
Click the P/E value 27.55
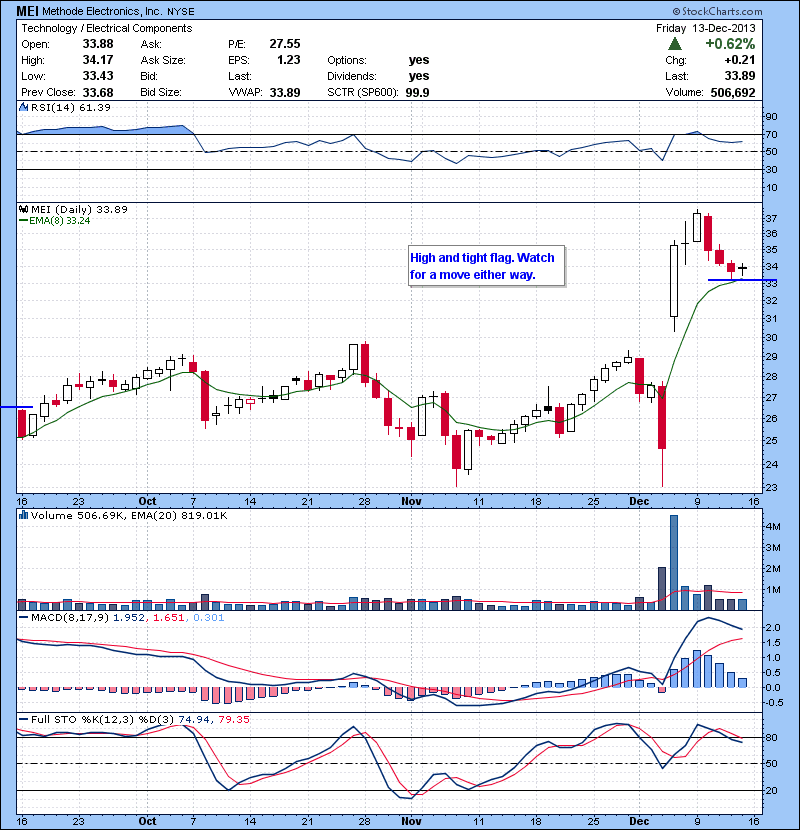[x=285, y=44]
